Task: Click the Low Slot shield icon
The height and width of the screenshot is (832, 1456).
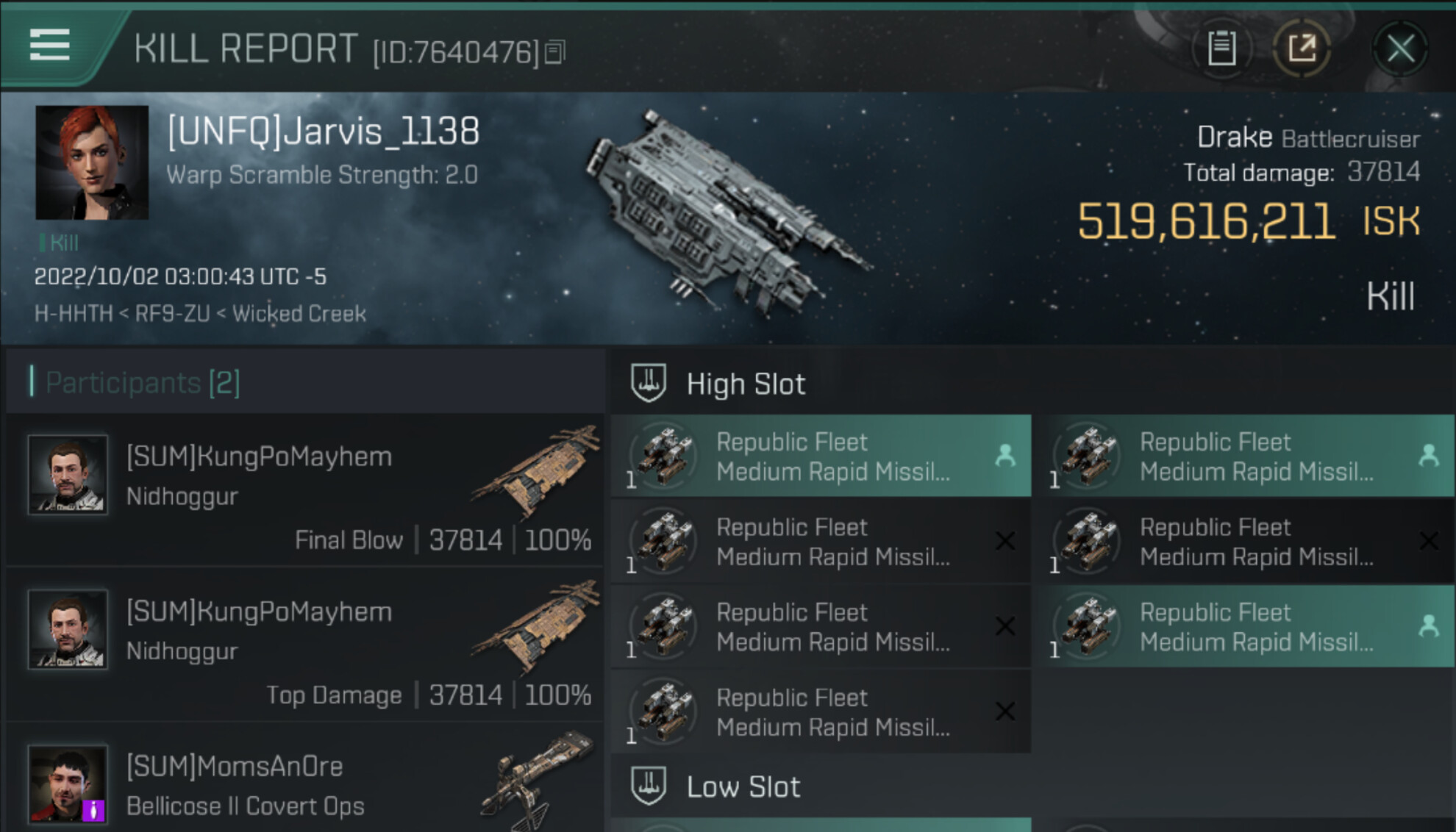Action: [x=648, y=786]
